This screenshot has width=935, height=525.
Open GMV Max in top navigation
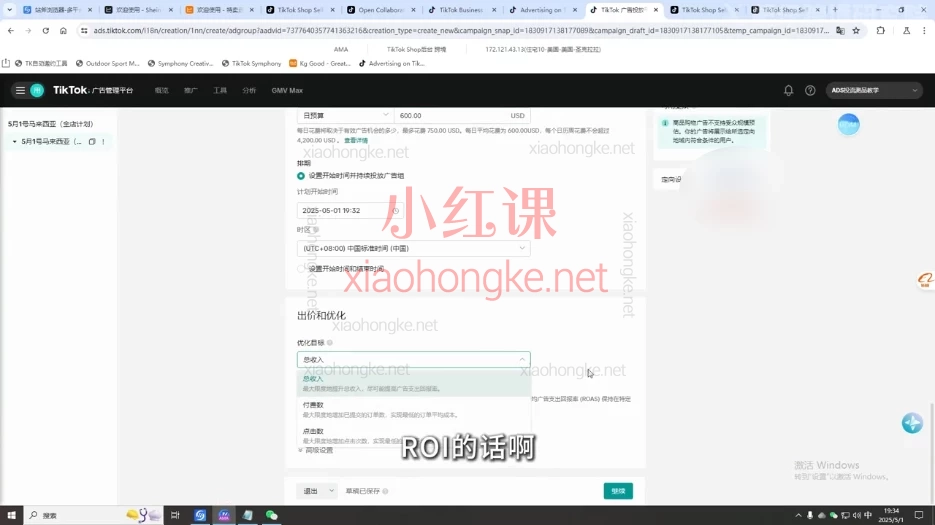(287, 90)
